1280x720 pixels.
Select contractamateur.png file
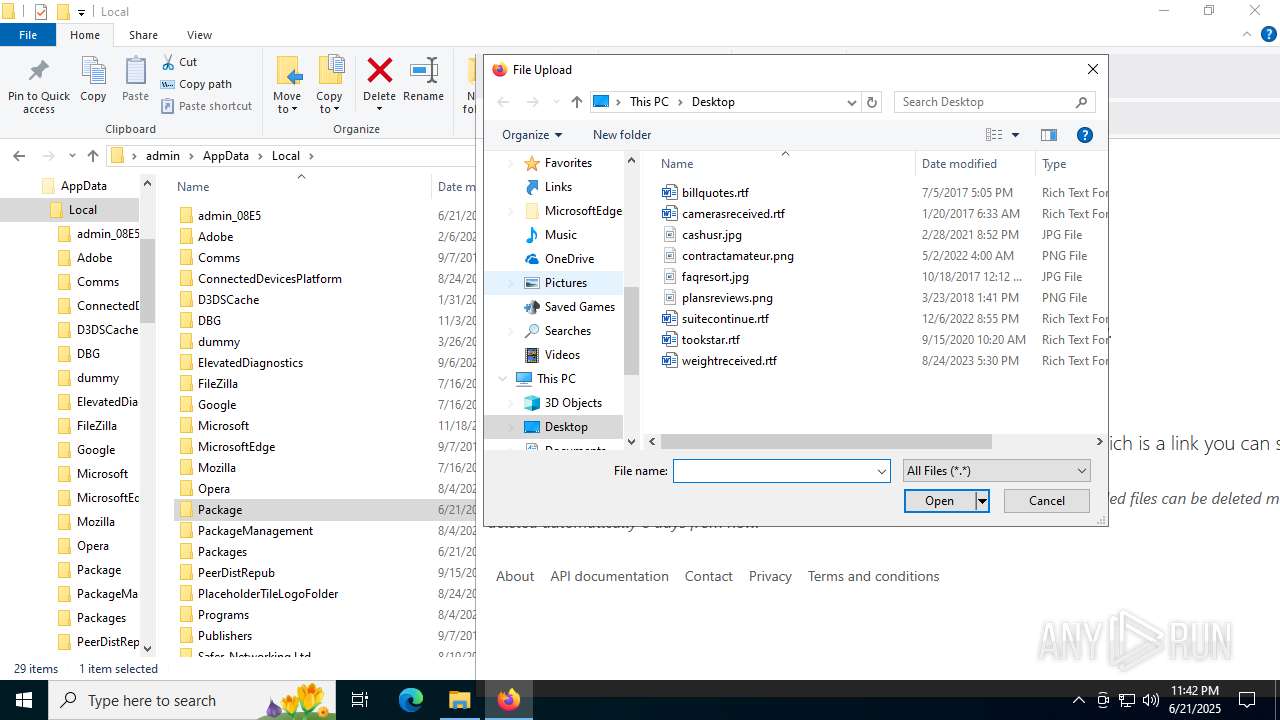pyautogui.click(x=738, y=256)
